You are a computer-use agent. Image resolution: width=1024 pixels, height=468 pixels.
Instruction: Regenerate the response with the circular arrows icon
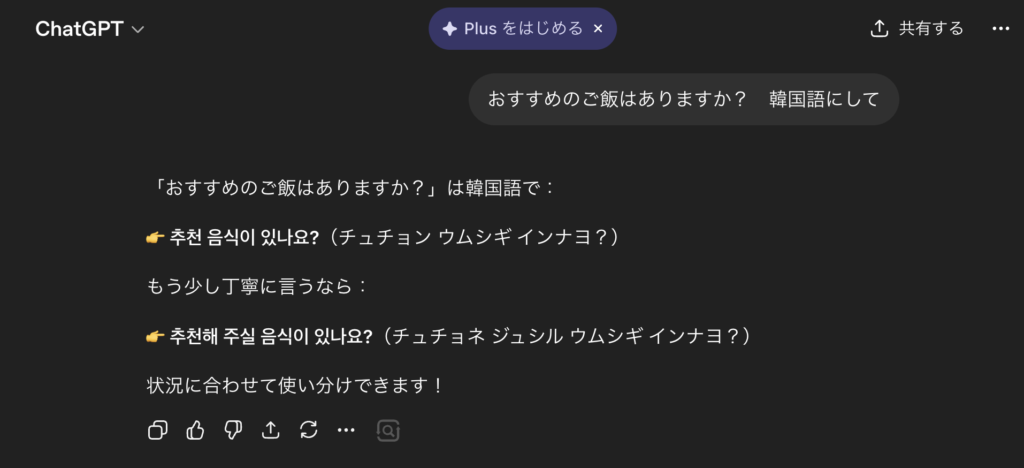[x=308, y=430]
